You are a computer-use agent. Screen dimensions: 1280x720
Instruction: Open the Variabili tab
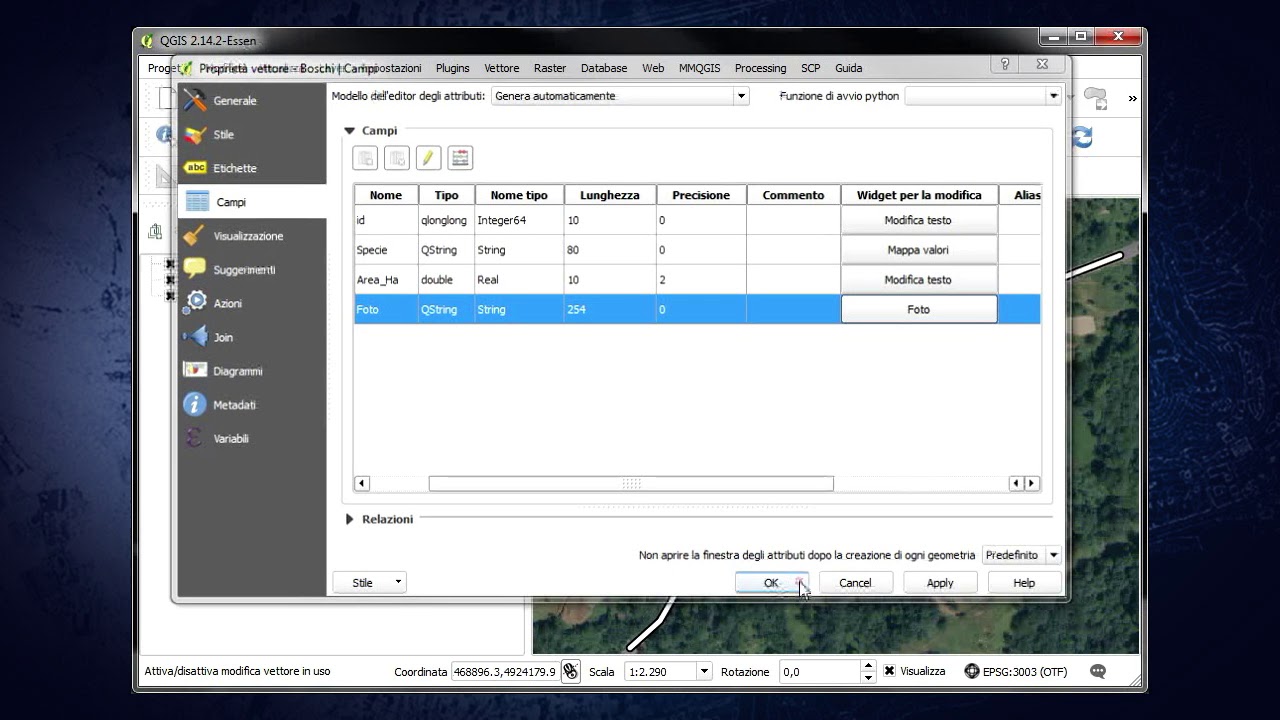(252, 439)
